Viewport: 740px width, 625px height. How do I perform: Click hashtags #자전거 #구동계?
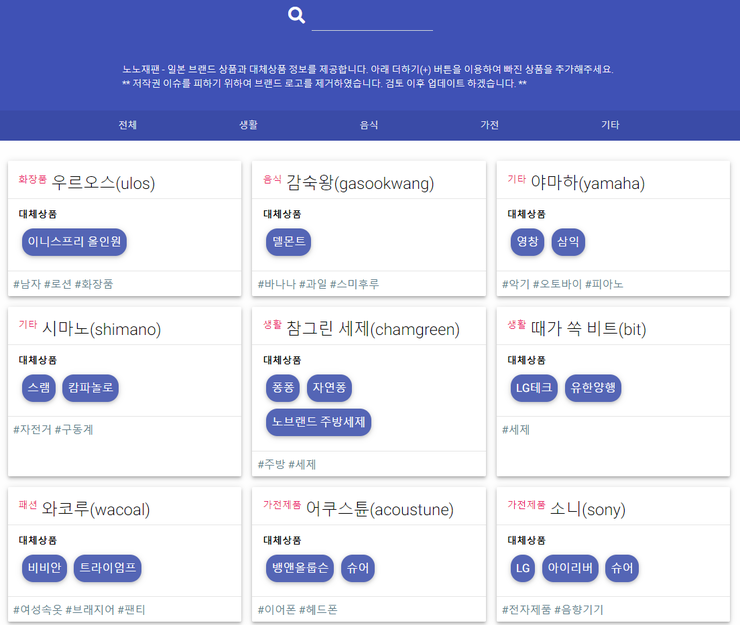(x=53, y=429)
